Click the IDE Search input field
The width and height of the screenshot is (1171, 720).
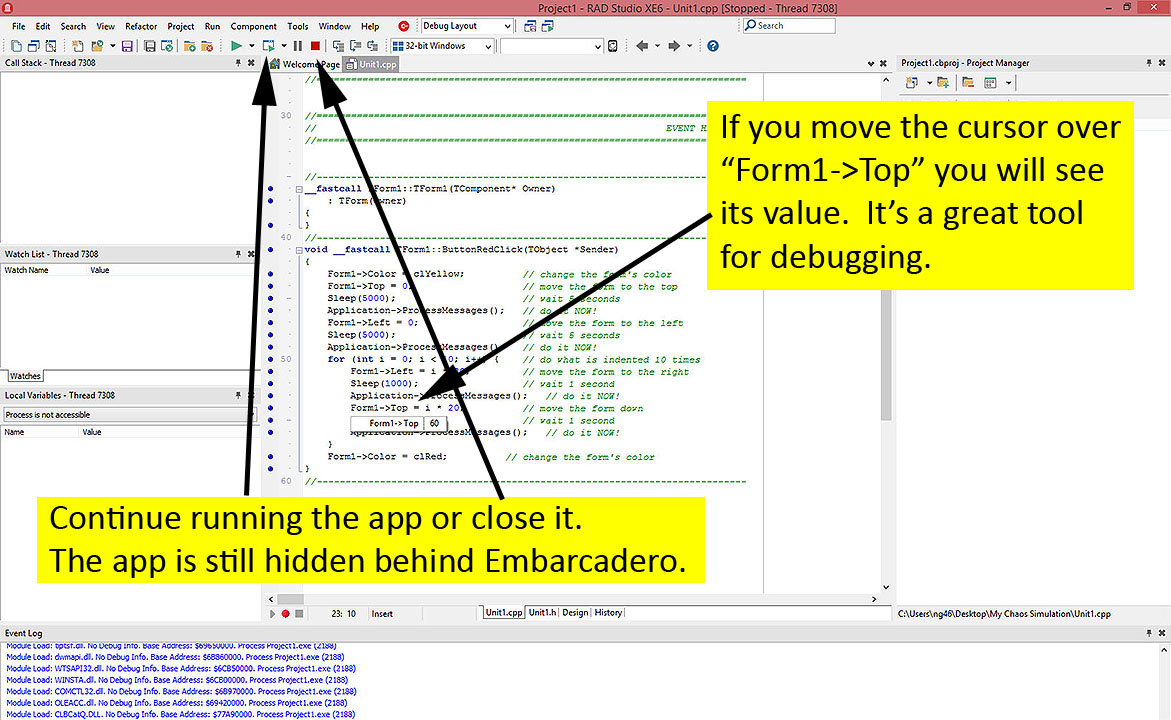pos(789,26)
